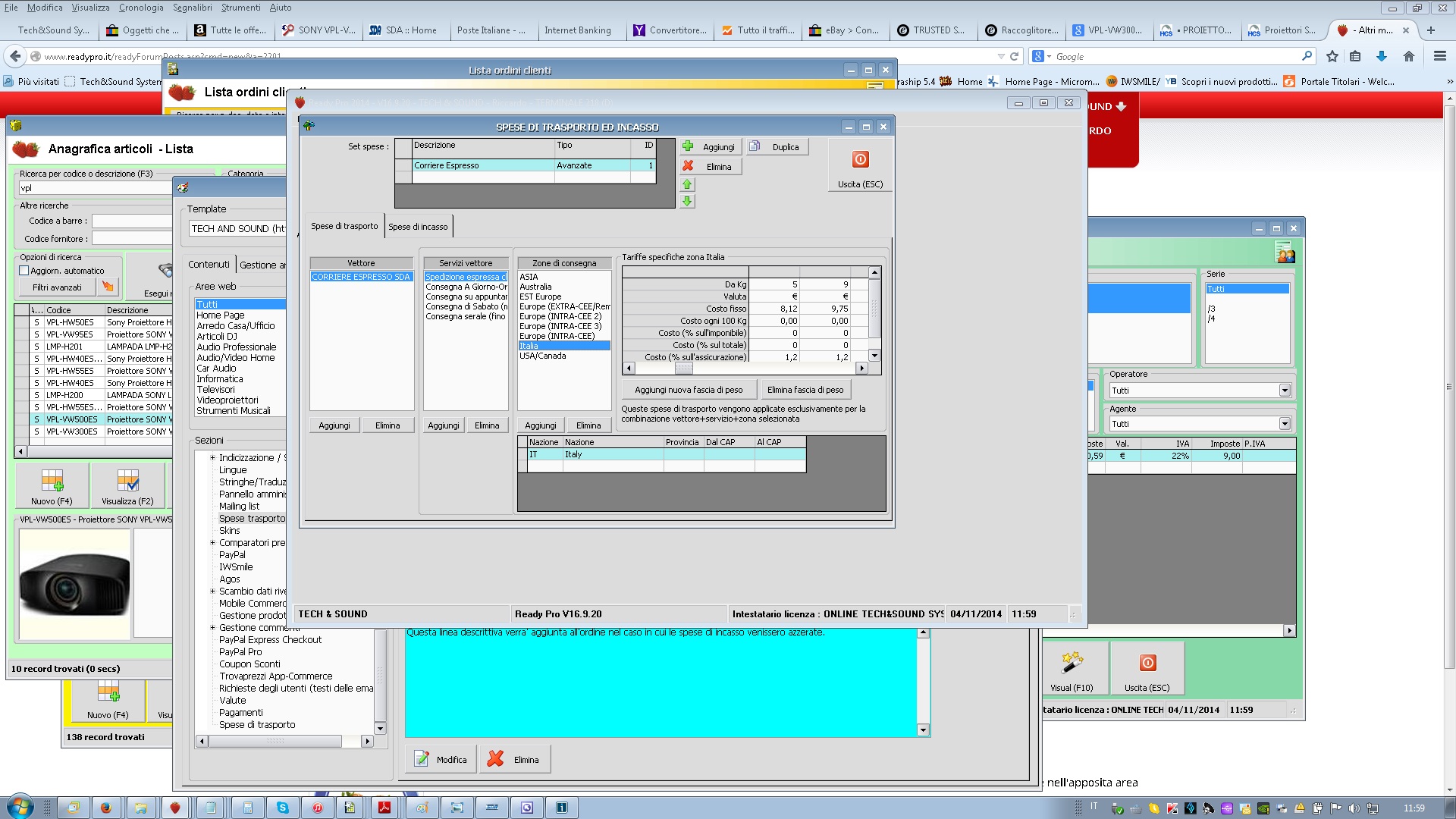The height and width of the screenshot is (819, 1456).
Task: Switch to the Spese di incasso tab
Action: click(418, 227)
